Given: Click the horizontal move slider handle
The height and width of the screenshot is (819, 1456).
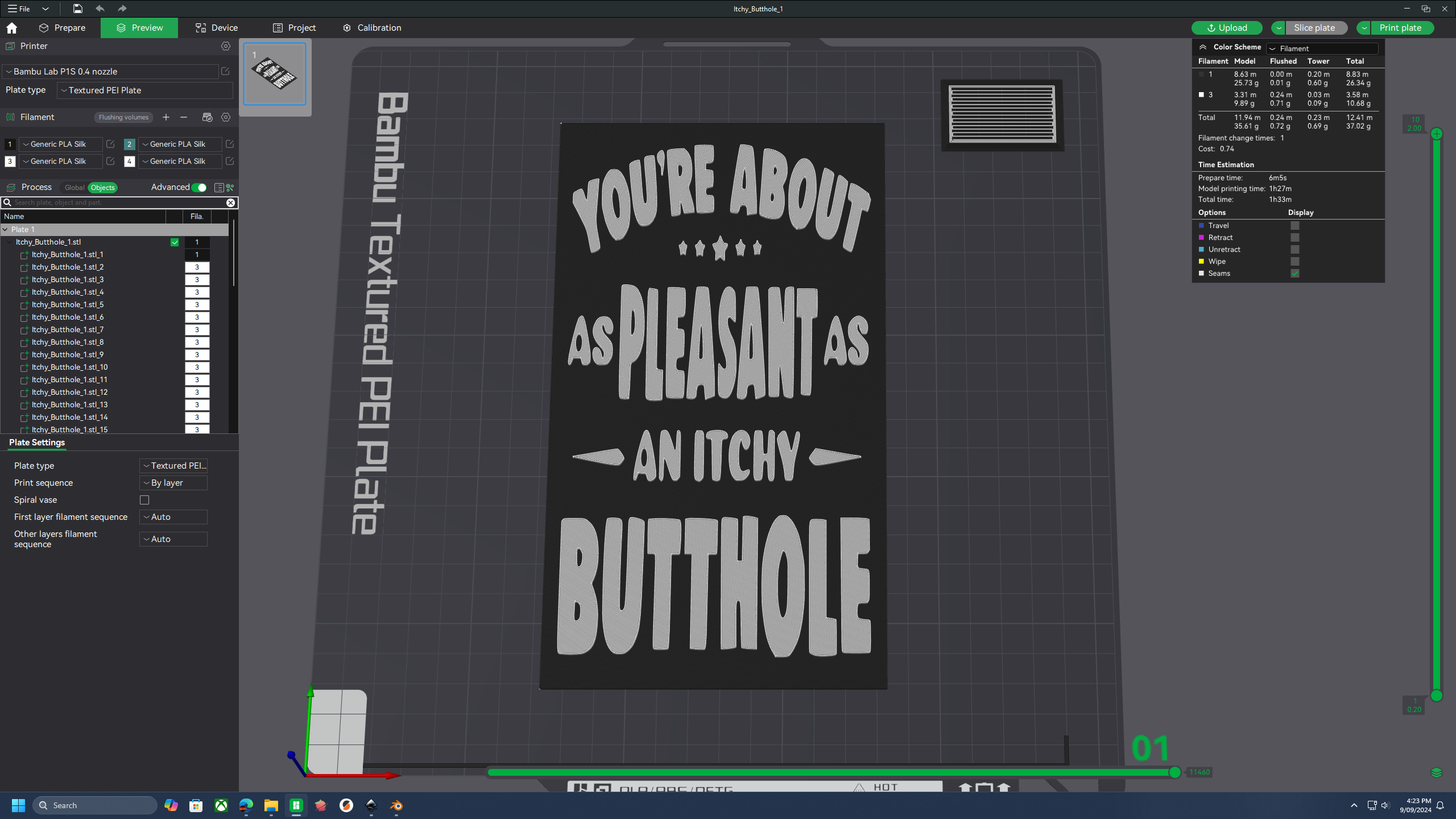Looking at the screenshot, I should [x=1175, y=772].
